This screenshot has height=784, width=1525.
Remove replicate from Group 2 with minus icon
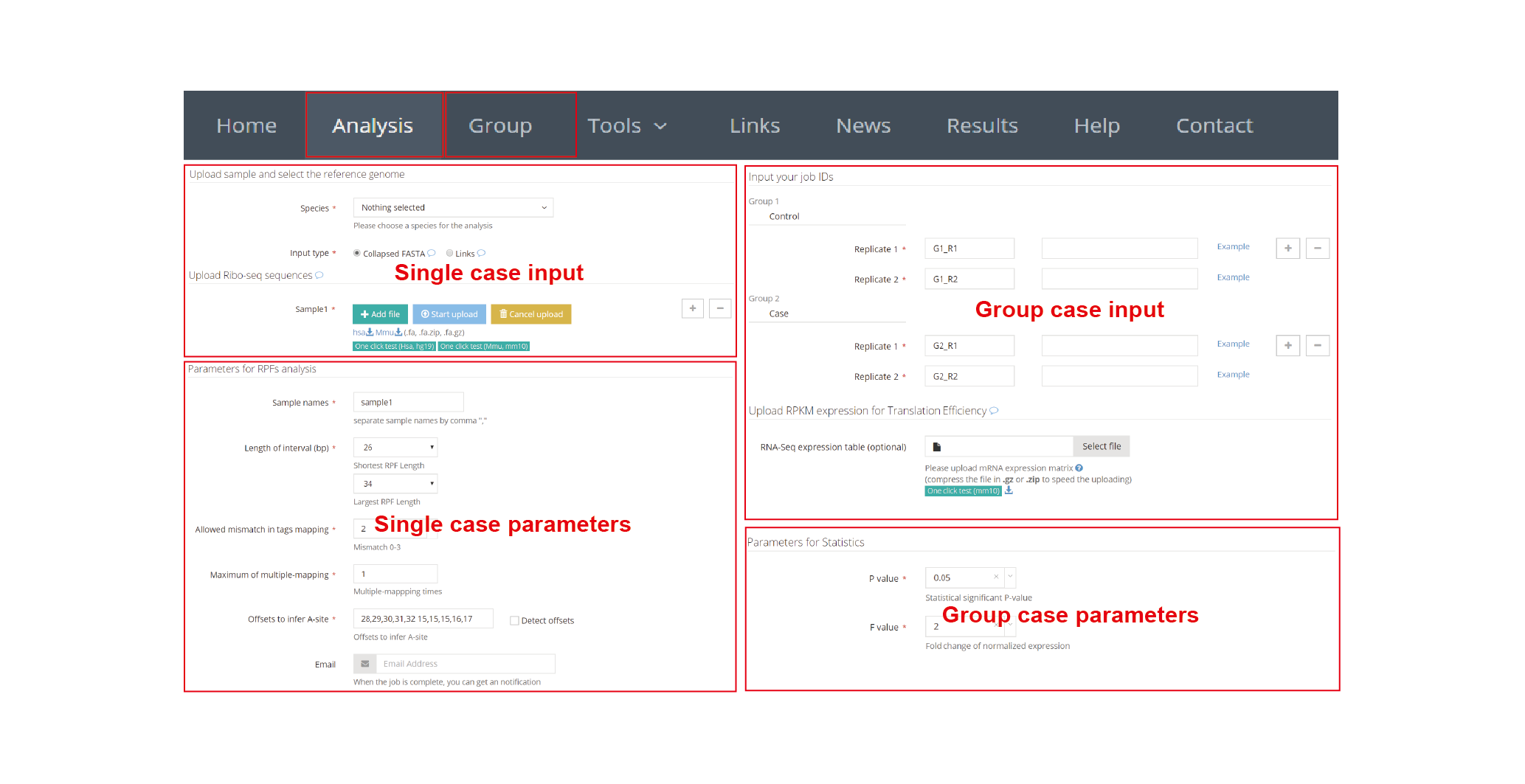click(1318, 346)
